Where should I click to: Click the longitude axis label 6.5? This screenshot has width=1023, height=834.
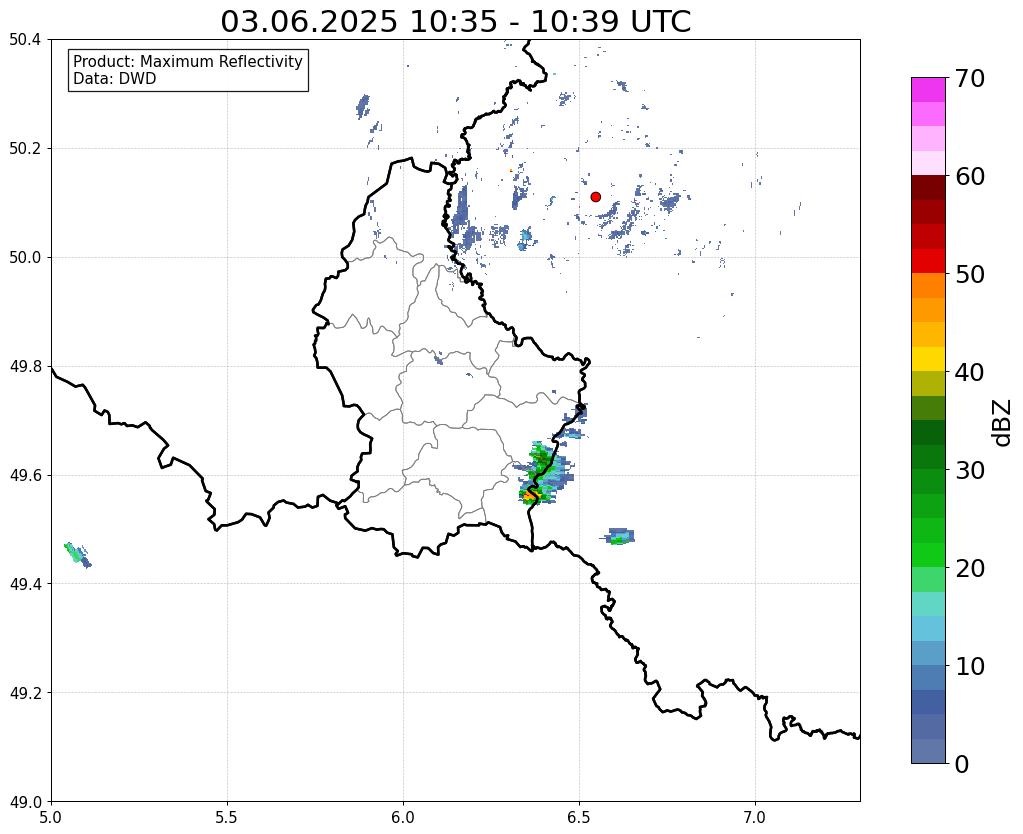579,817
